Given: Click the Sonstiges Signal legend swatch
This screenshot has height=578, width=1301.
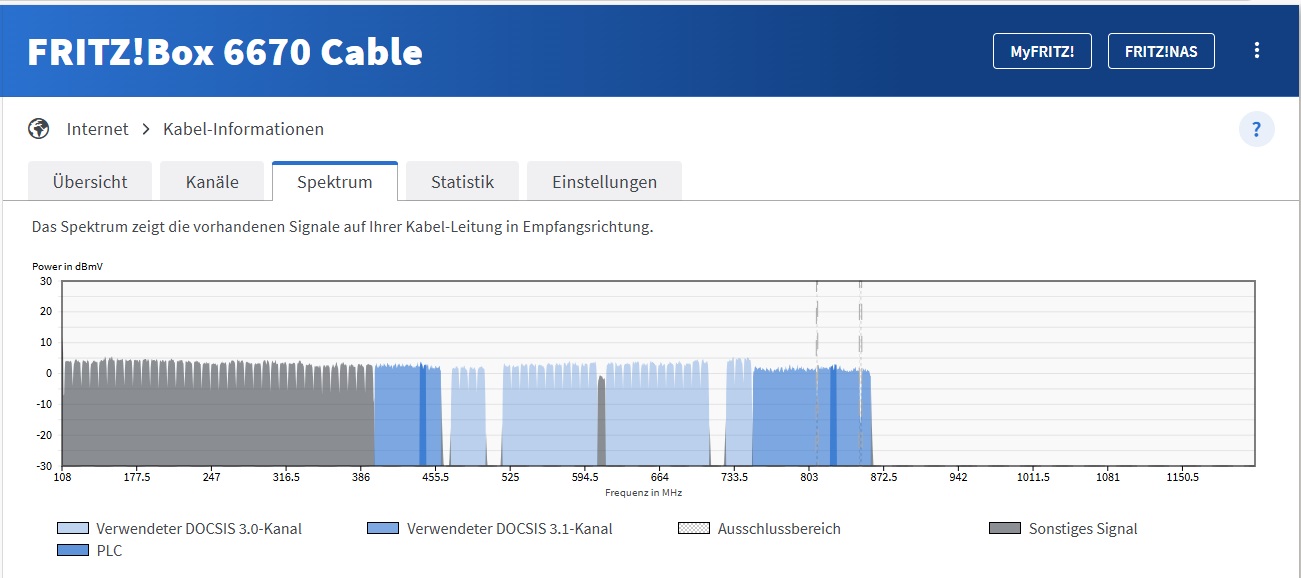Looking at the screenshot, I should pyautogui.click(x=1005, y=529).
